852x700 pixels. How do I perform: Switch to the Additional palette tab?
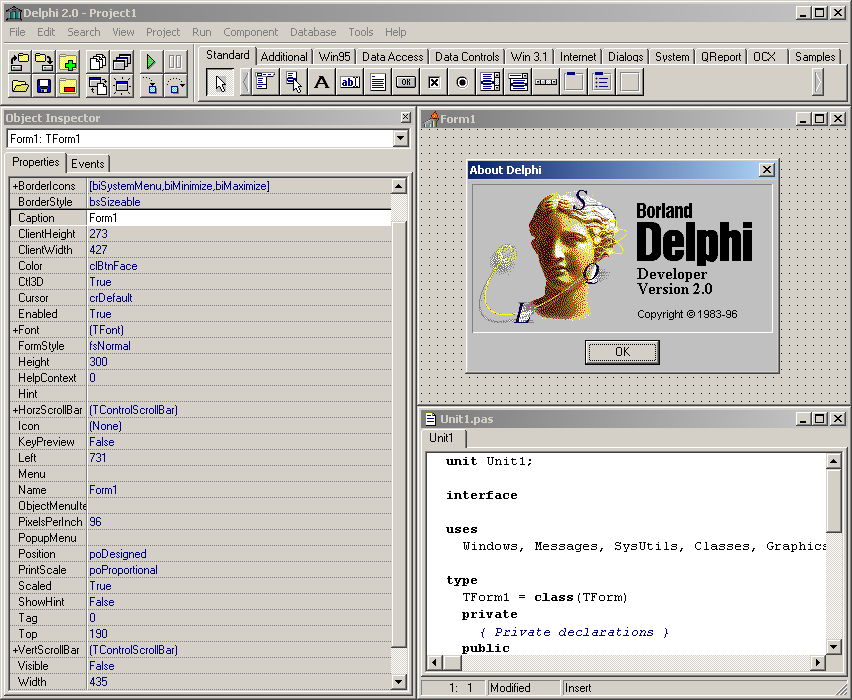point(284,57)
